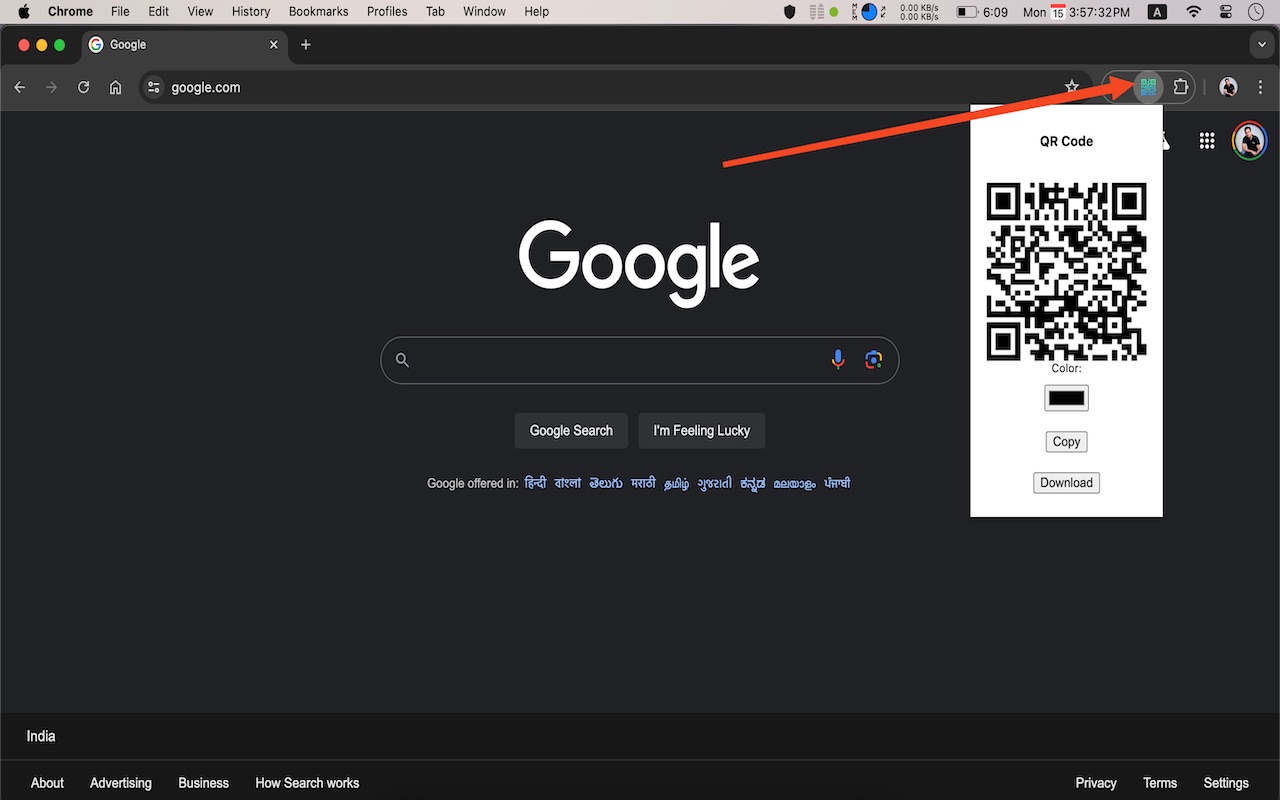Open the Privacy footer link
This screenshot has height=800, width=1280.
point(1096,783)
